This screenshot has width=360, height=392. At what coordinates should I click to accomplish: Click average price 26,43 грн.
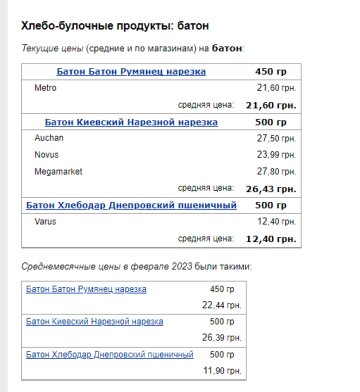pyautogui.click(x=271, y=189)
